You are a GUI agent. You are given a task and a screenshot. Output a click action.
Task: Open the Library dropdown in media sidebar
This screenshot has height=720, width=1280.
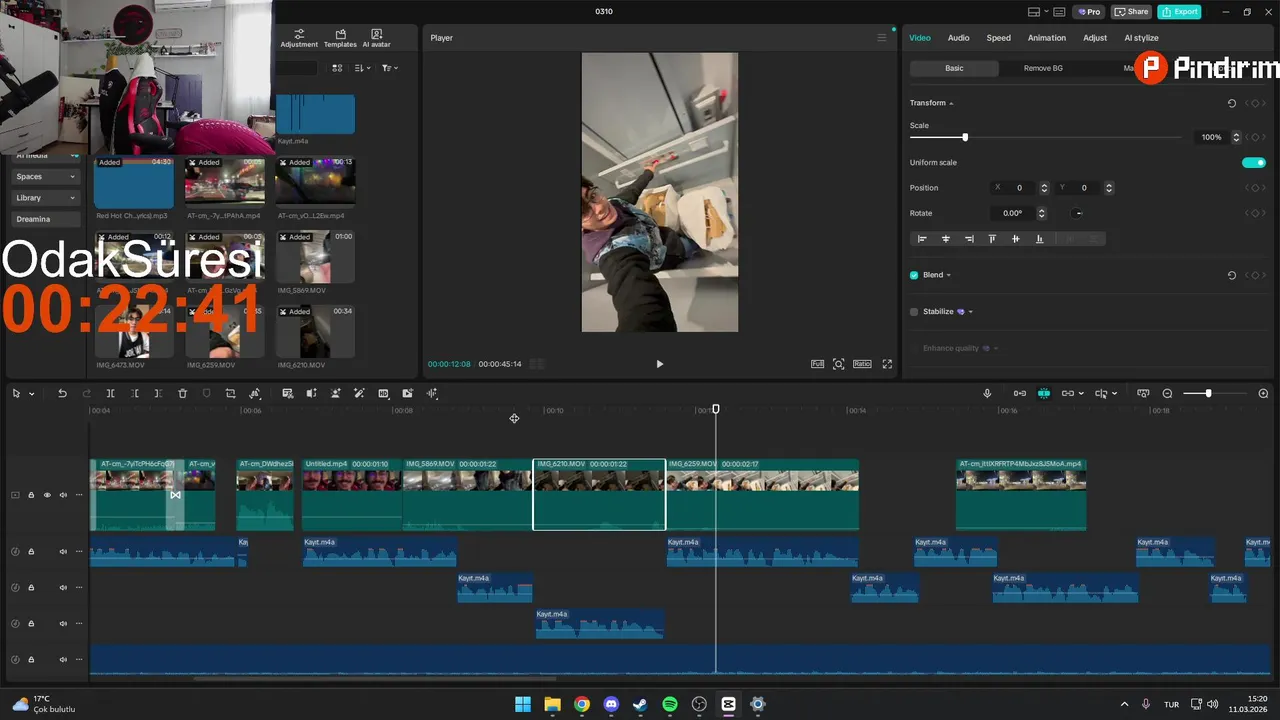tap(45, 198)
